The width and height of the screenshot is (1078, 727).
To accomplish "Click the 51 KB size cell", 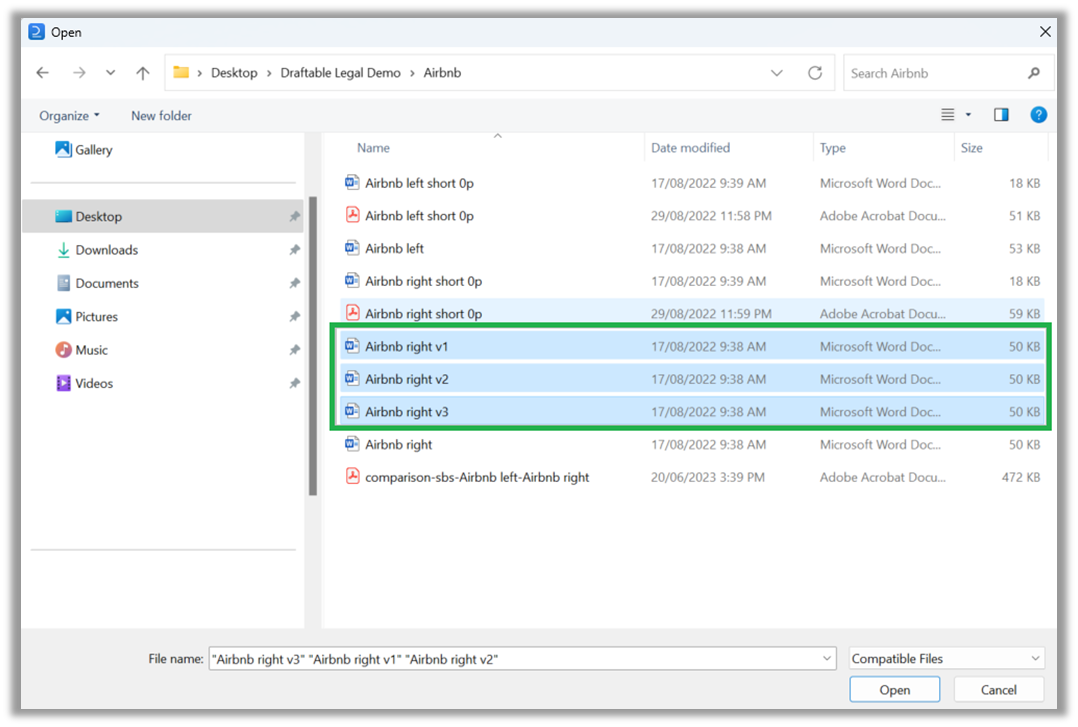I will tap(1024, 216).
